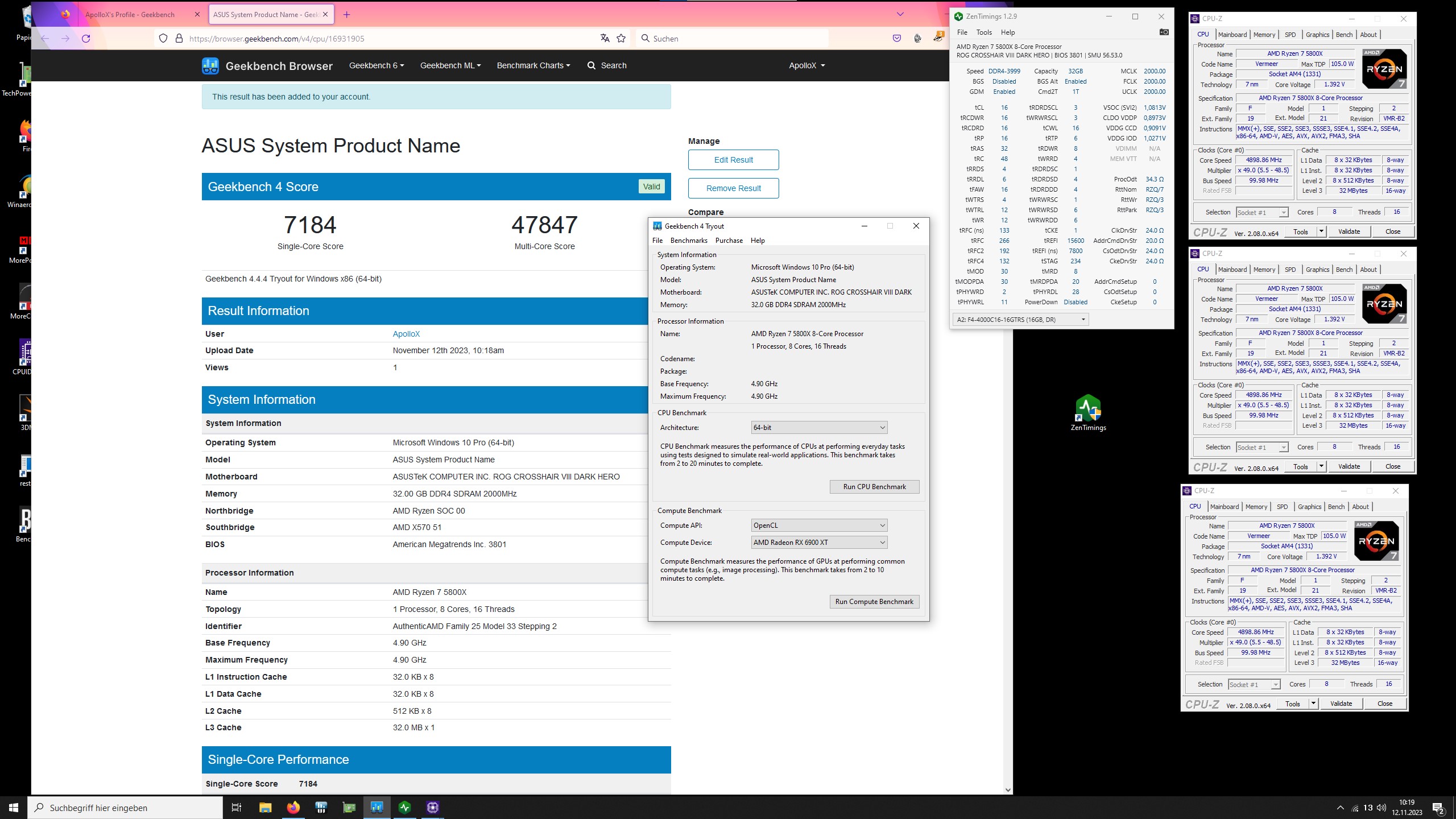Click the Remove Result button
This screenshot has height=819, width=1456.
733,188
